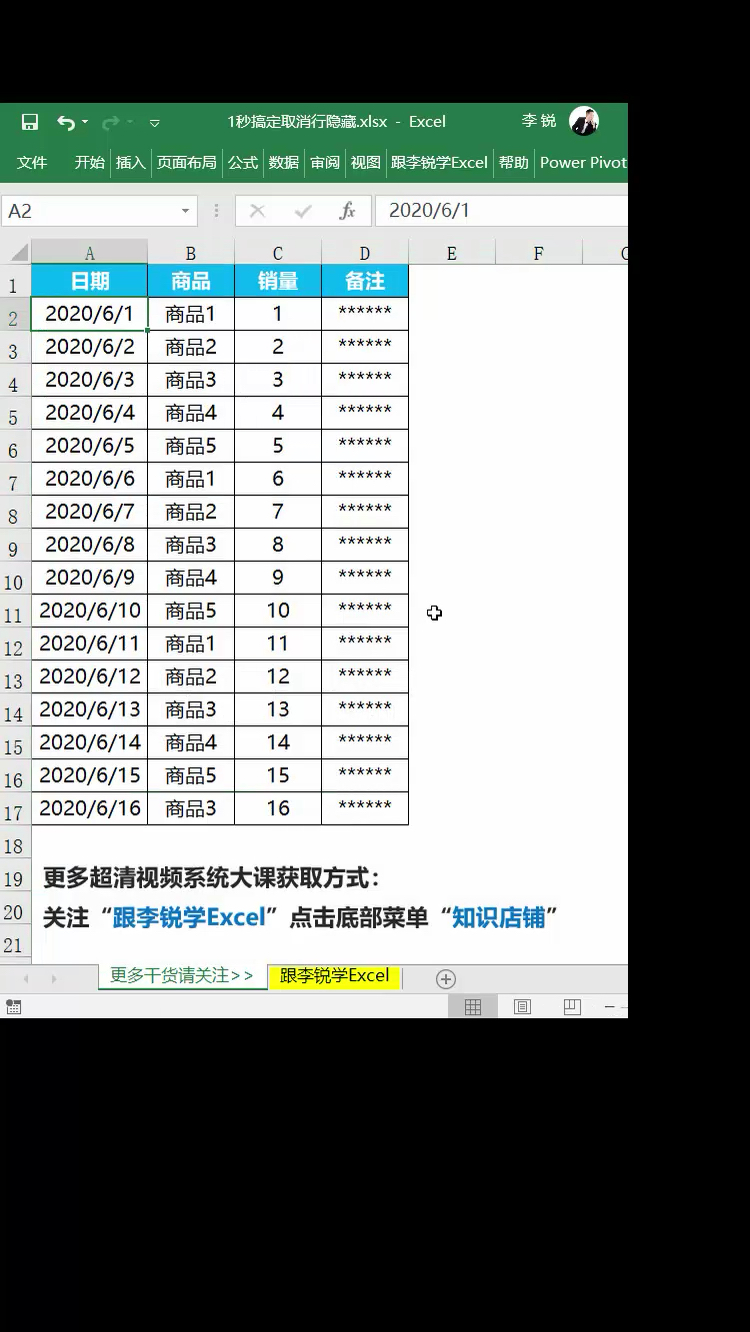Select the ****** cell in row 13
This screenshot has width=750, height=1332.
[x=365, y=677]
